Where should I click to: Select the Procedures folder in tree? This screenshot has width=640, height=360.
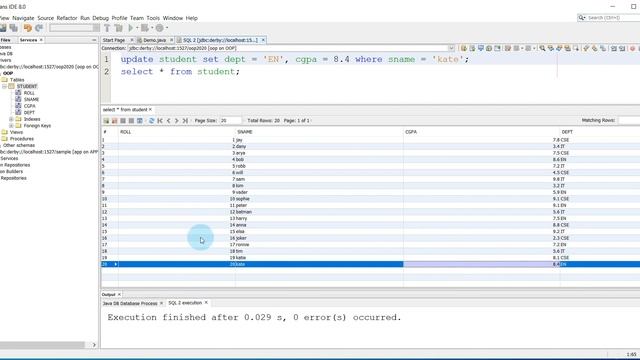click(x=22, y=139)
